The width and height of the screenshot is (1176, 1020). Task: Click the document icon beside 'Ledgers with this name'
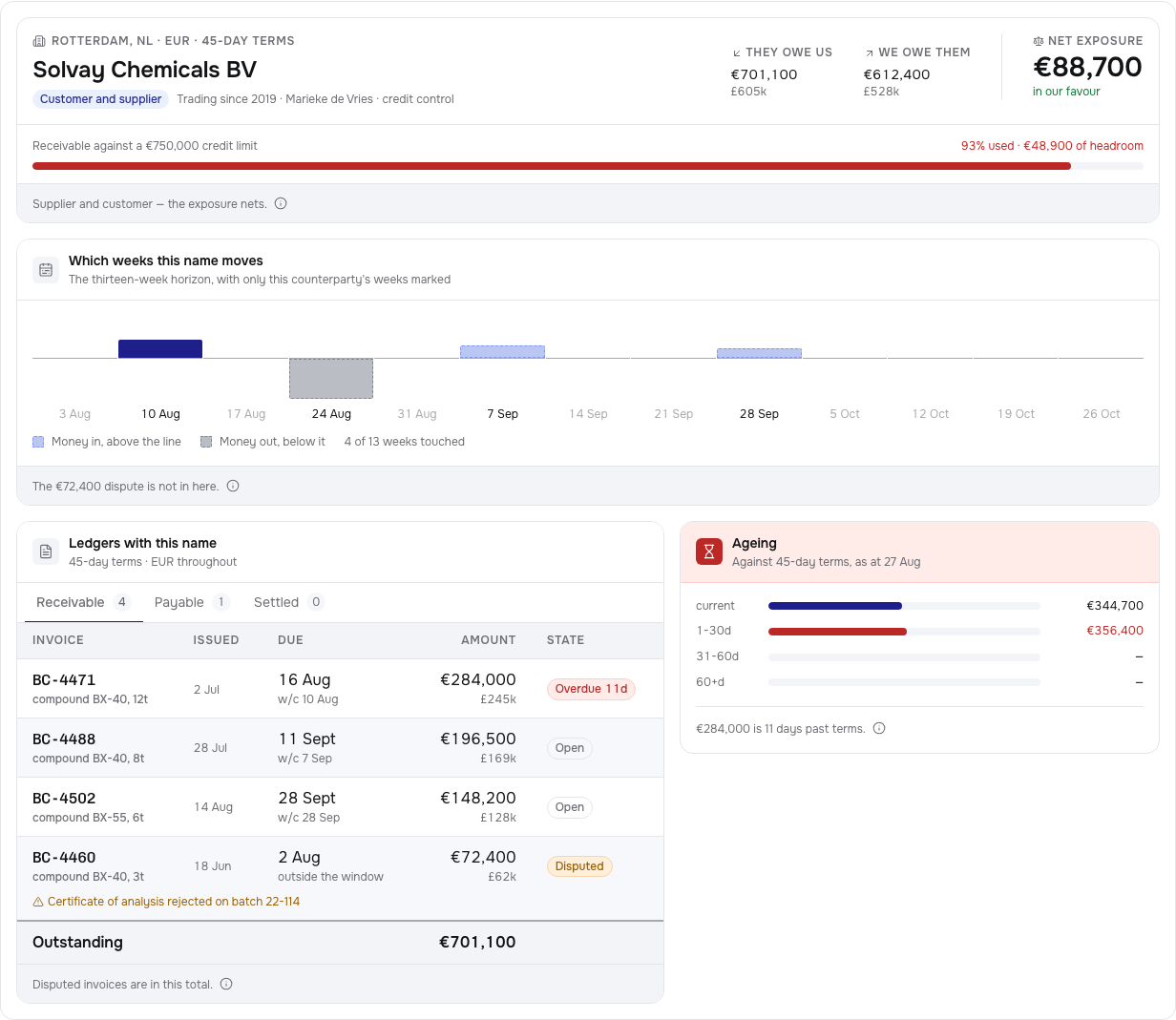point(46,552)
